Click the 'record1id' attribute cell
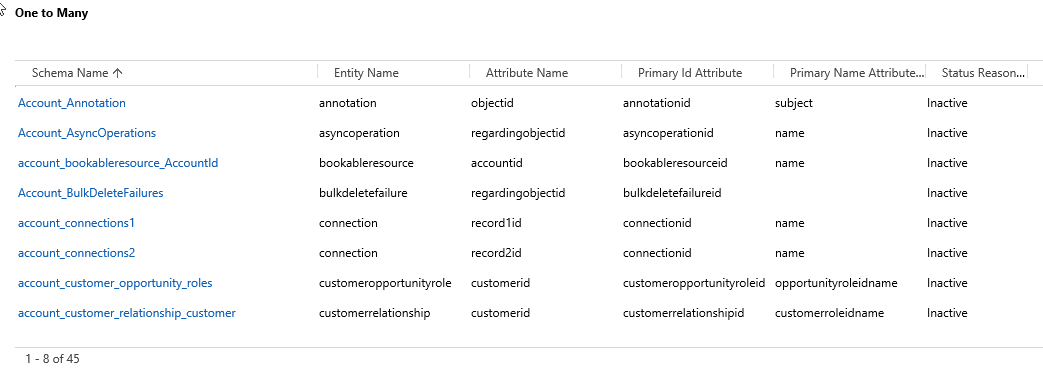This screenshot has width=1043, height=376. [x=496, y=223]
